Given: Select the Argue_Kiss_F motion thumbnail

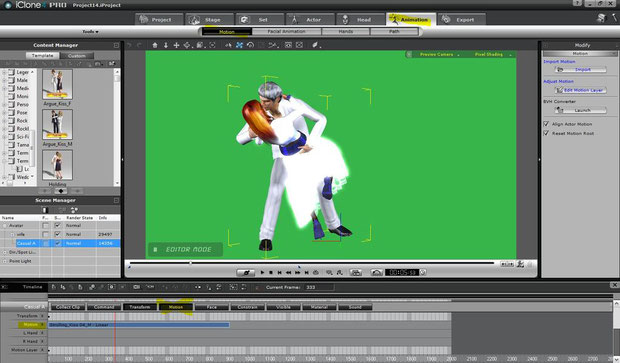Looking at the screenshot, I should (57, 84).
